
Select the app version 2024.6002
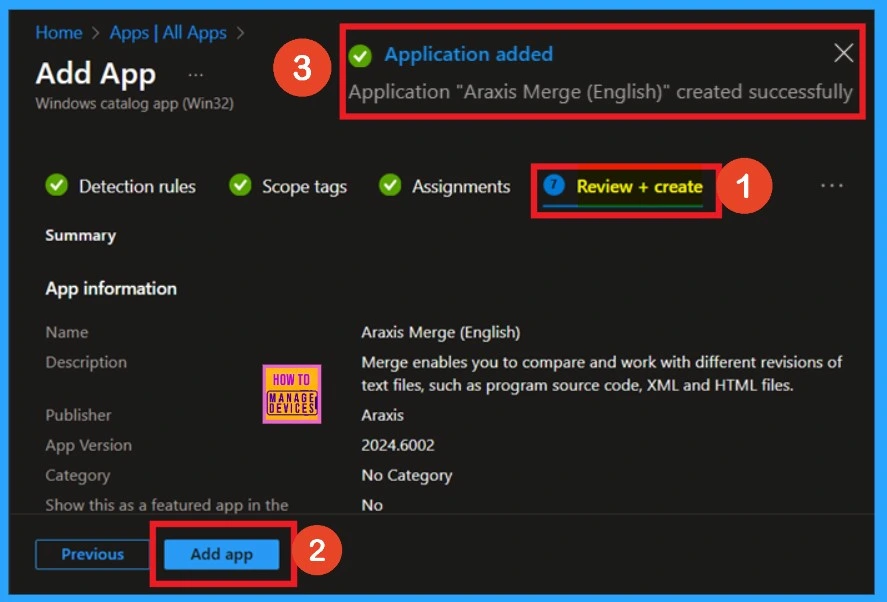click(x=398, y=445)
